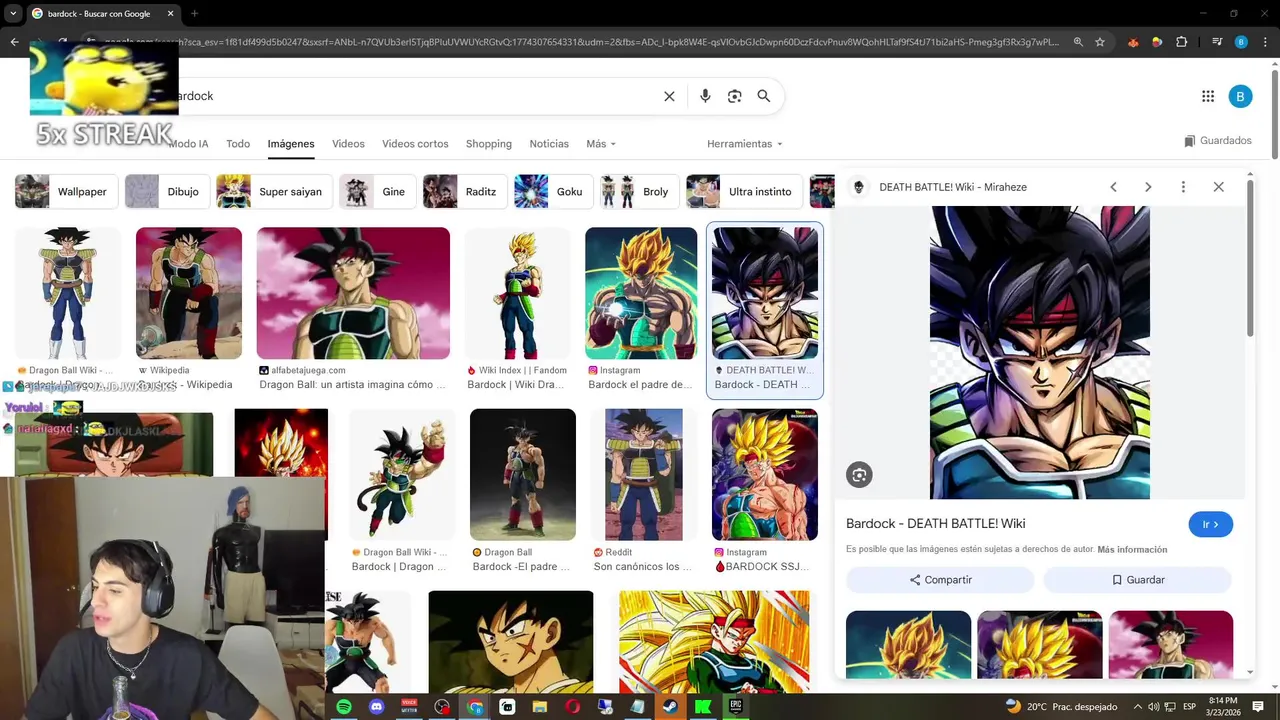This screenshot has width=1280, height=720.
Task: Switch to the Videos cortos tab
Action: coord(415,144)
